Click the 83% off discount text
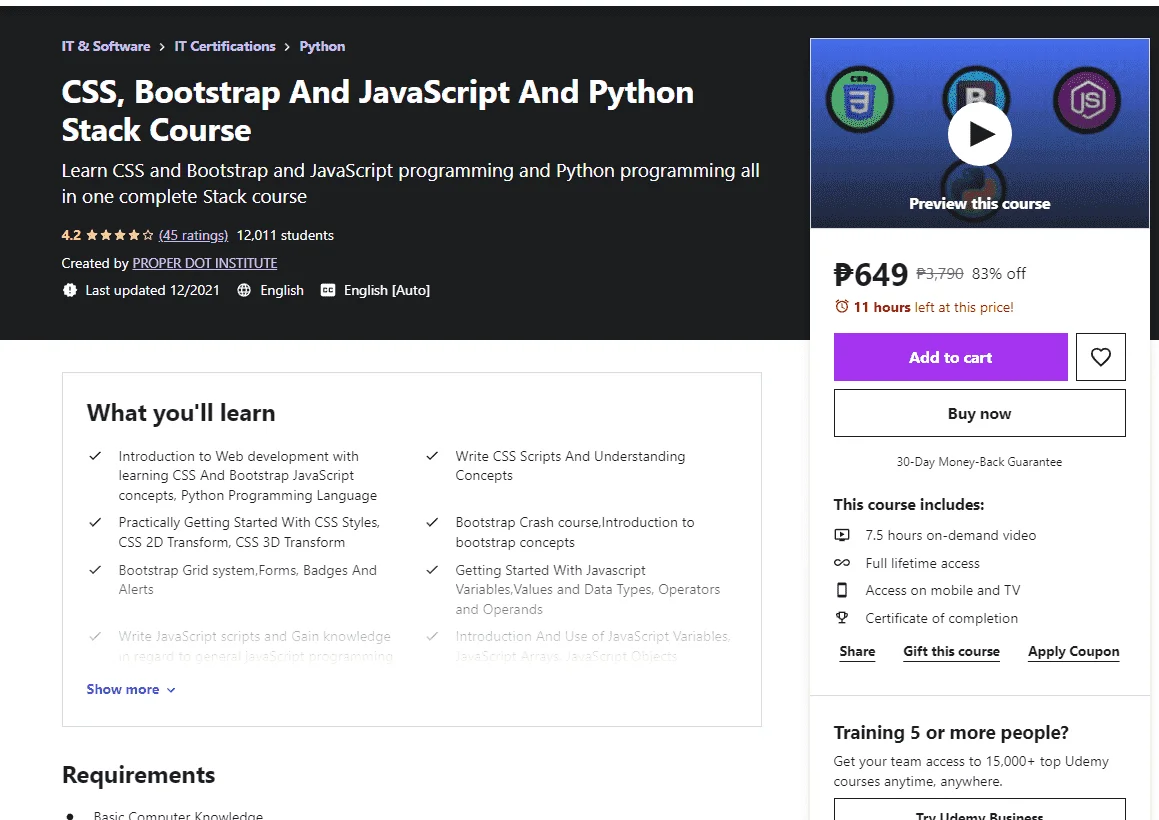This screenshot has width=1159, height=820. [x=999, y=274]
